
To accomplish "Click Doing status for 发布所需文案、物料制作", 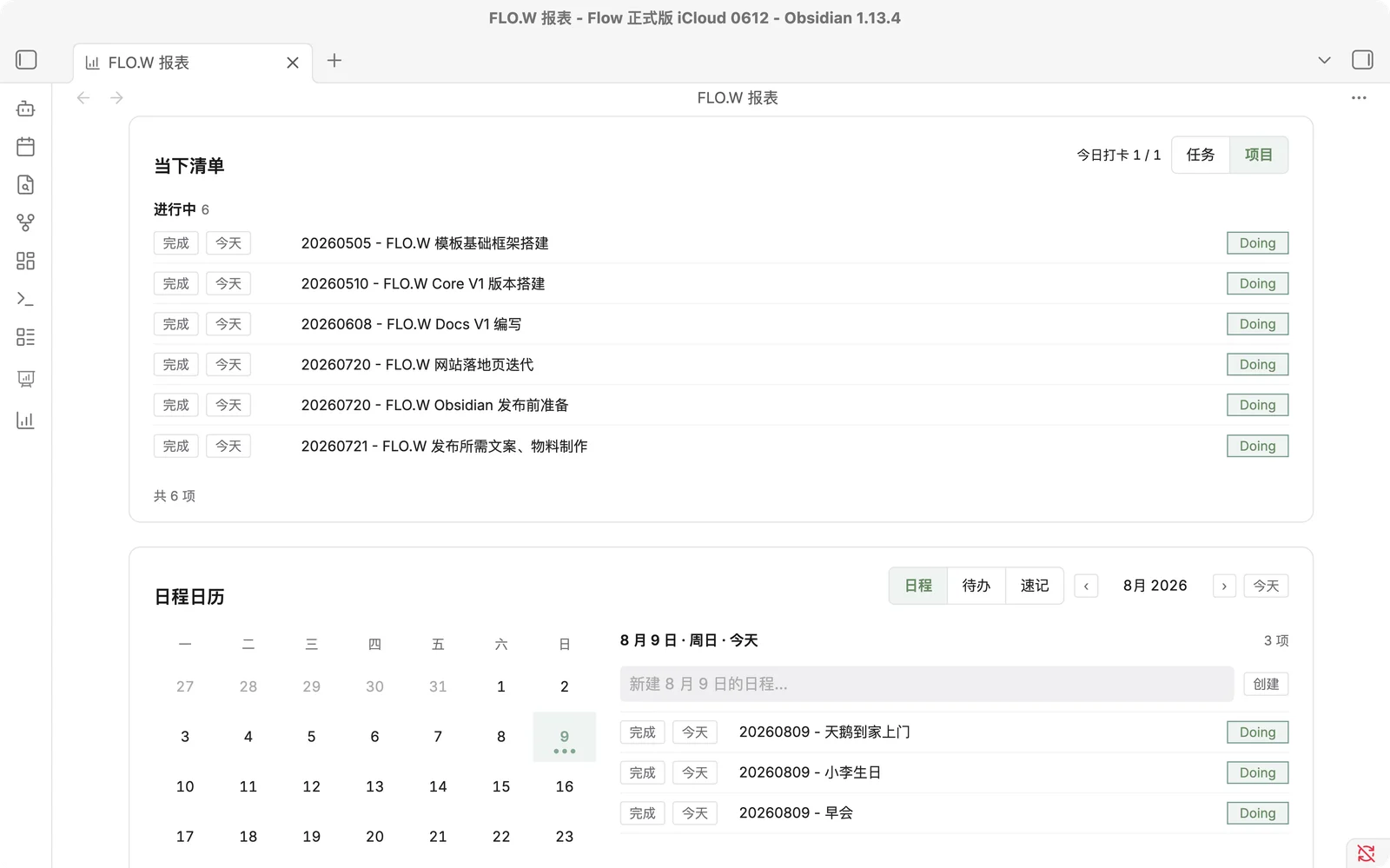I will pos(1257,446).
